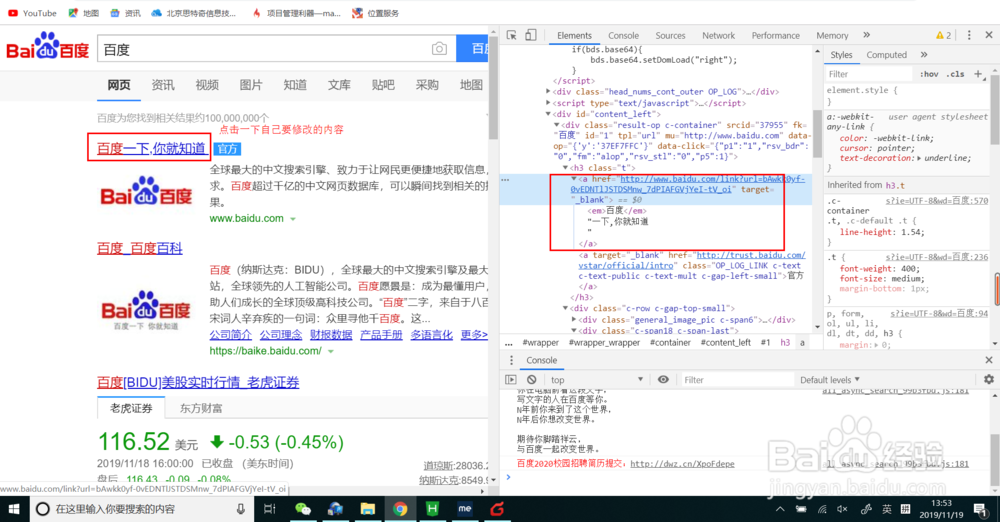Viewport: 1000px width, 522px height.
Task: Open File Explorer from the taskbar
Action: click(367, 509)
